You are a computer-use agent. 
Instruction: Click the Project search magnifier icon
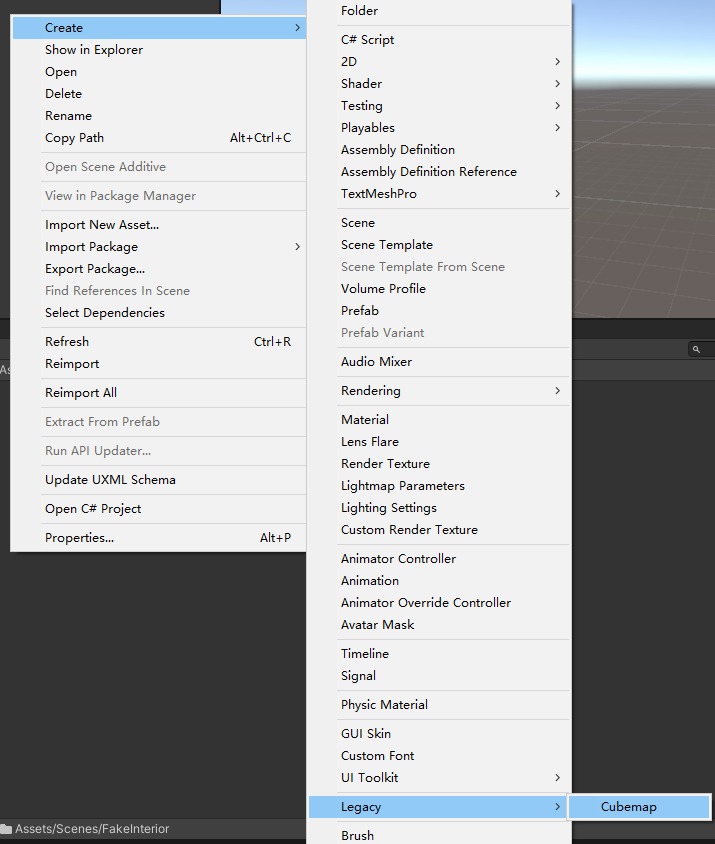coord(696,349)
